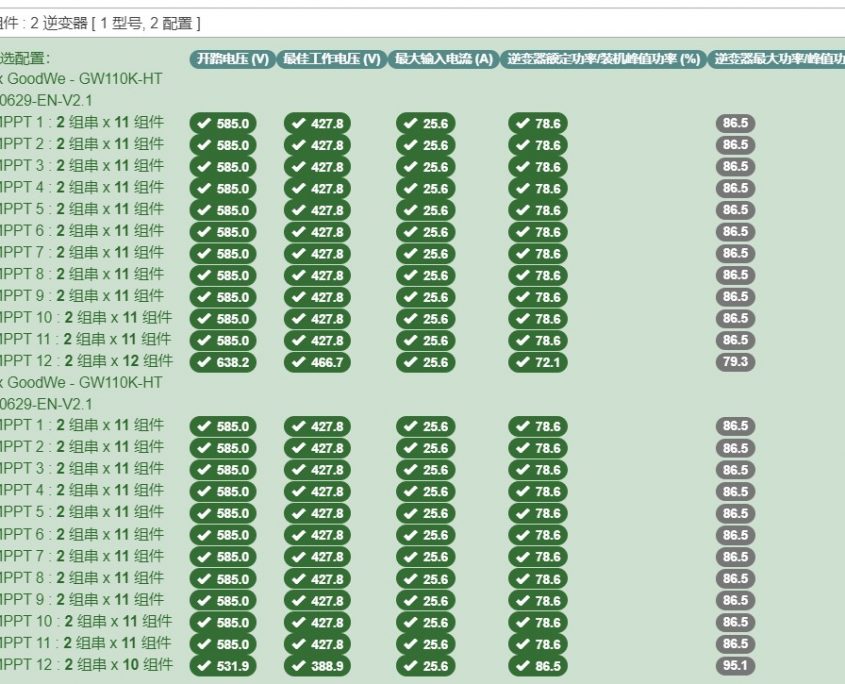Click 25.6 badge in first inverter's MPPT 6 row
Image resolution: width=845 pixels, height=684 pixels.
tap(426, 232)
